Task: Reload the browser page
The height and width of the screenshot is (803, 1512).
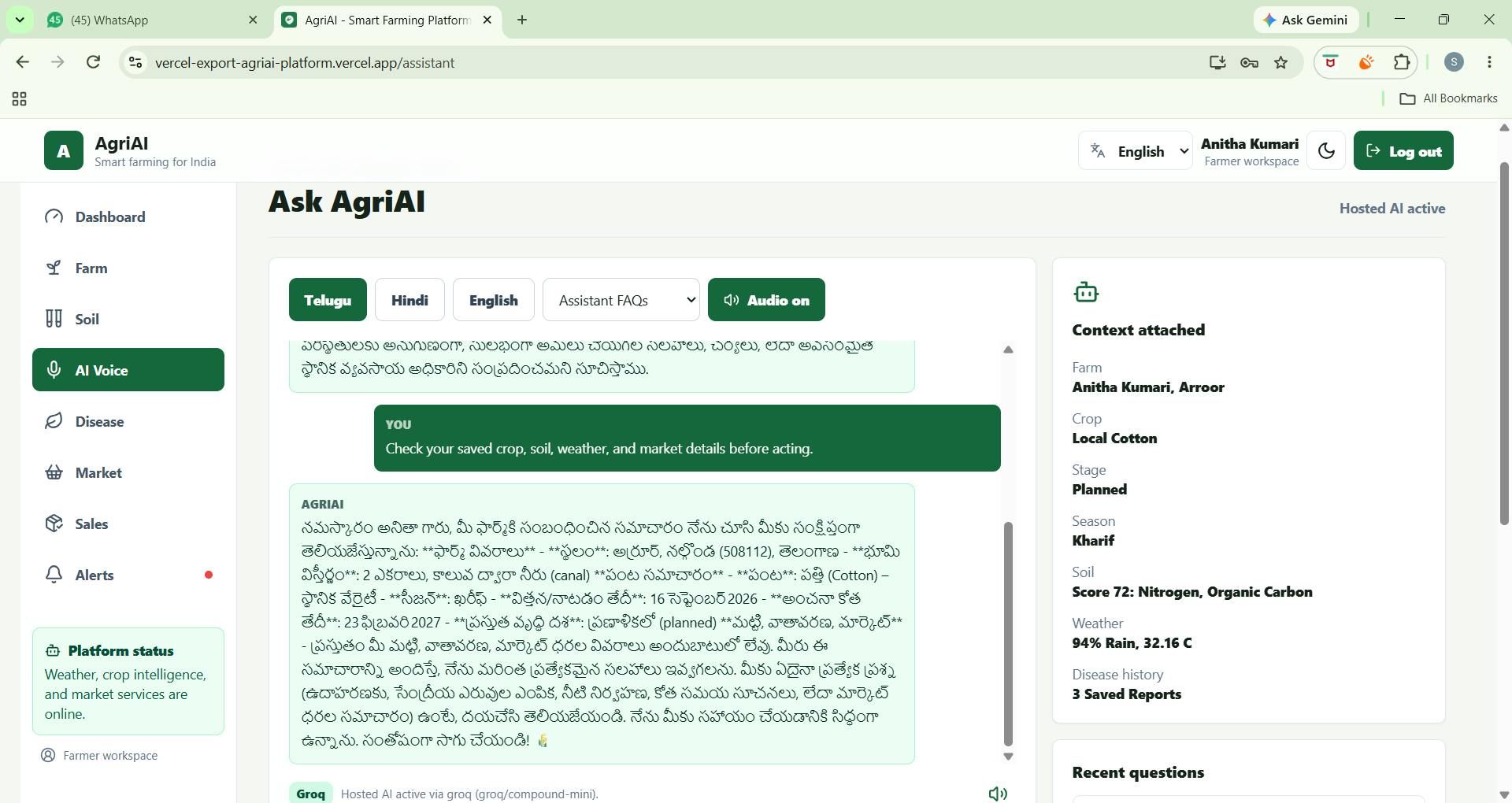Action: coord(93,62)
